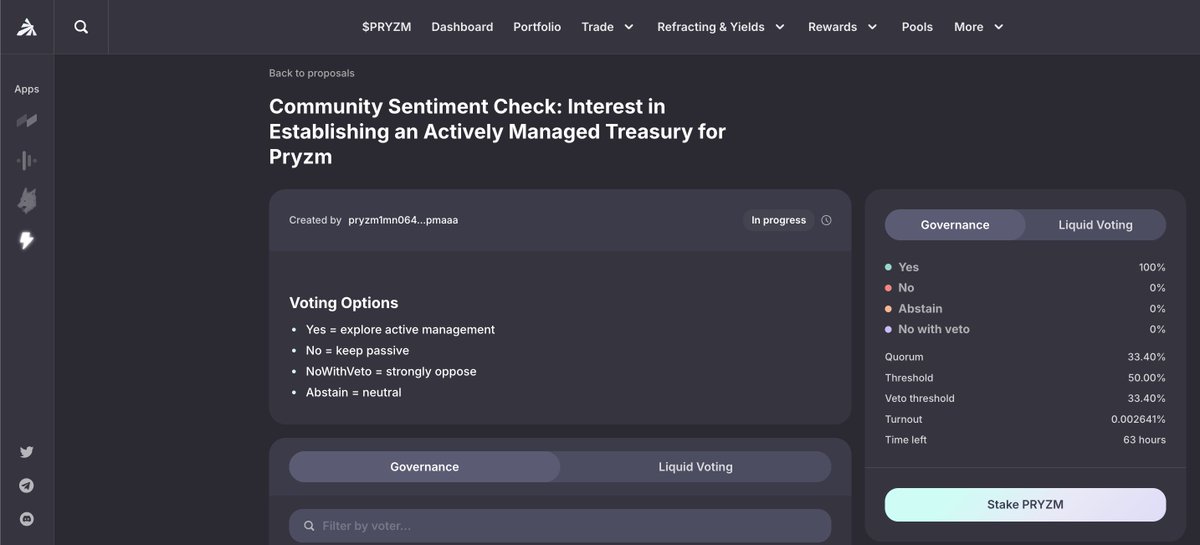Click the clock icon beside In progress
The height and width of the screenshot is (545, 1200).
tap(826, 220)
